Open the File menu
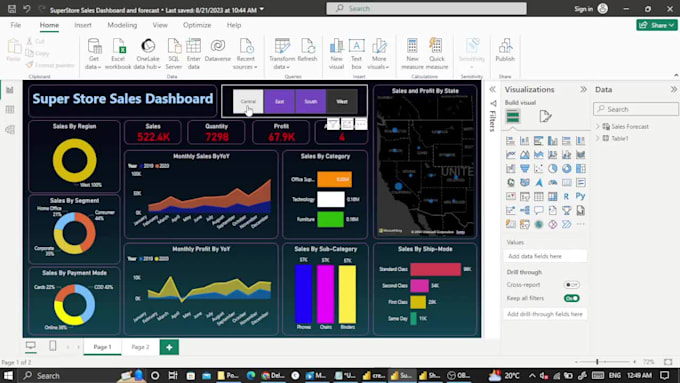This screenshot has width=680, height=383. tap(16, 25)
